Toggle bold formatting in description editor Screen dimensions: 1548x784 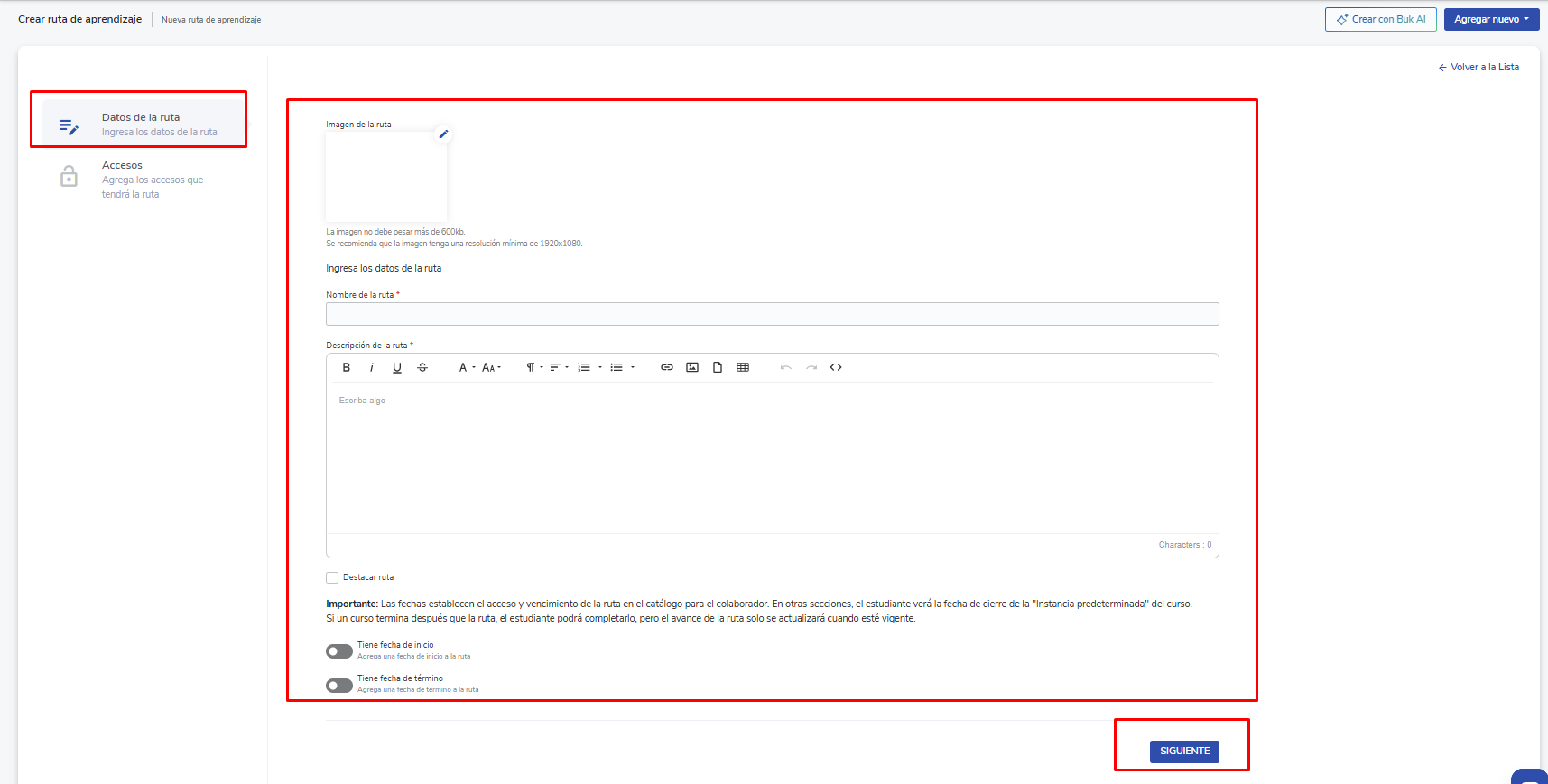346,367
